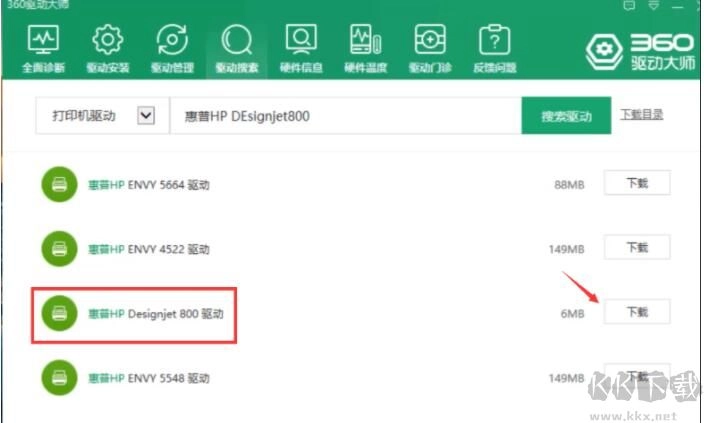The image size is (704, 423).
Task: Select 惠普HP ENVY 5548 驱动 entry
Action: coord(149,378)
